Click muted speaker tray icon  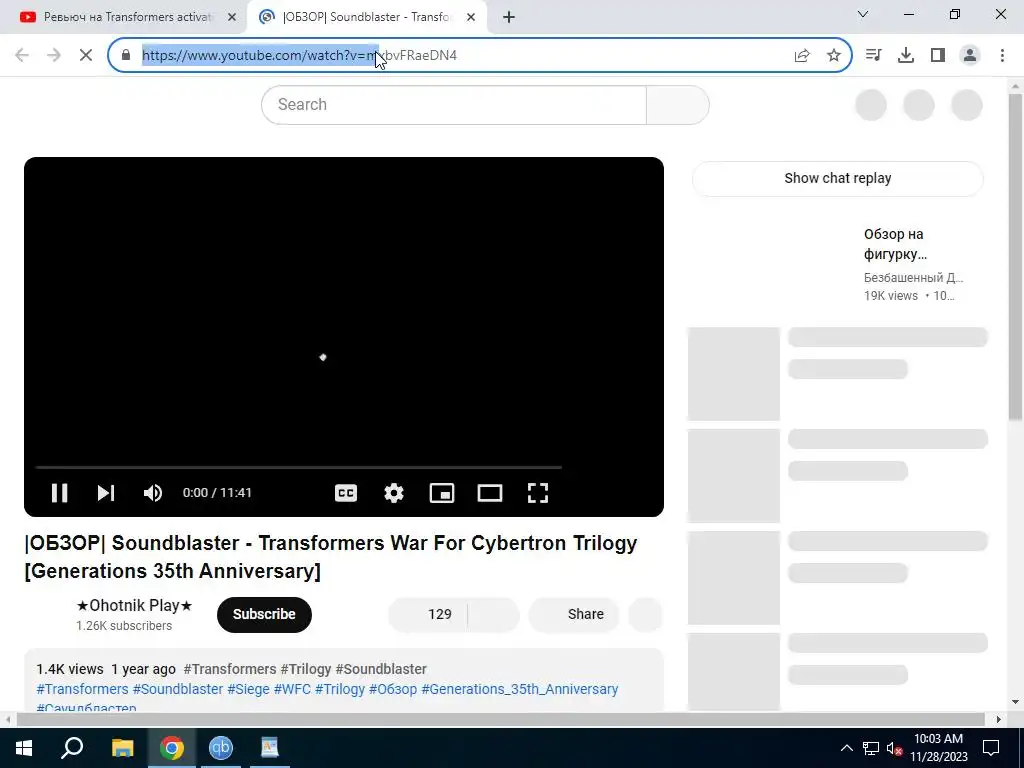[x=894, y=748]
